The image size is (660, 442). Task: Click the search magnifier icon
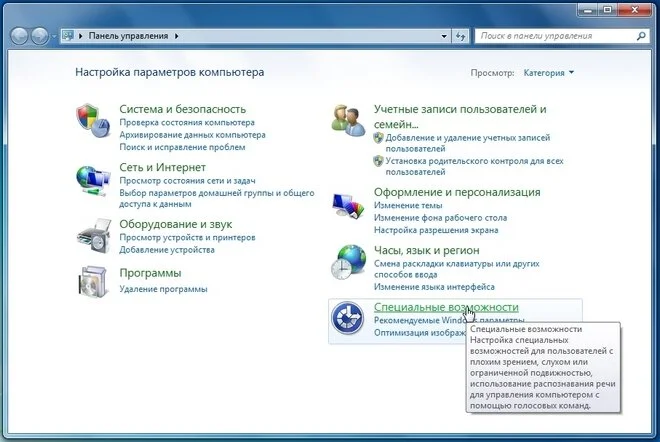pyautogui.click(x=641, y=36)
